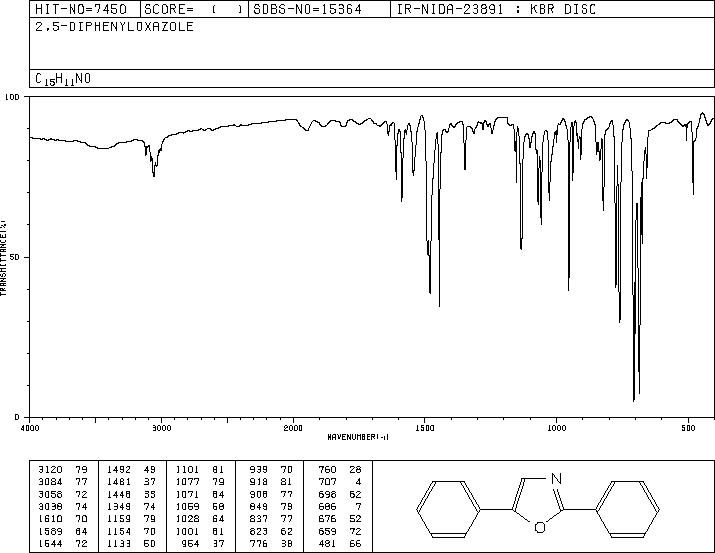The height and width of the screenshot is (553, 715).
Task: Click the molecular formula C15H11NO
Action: 63,79
